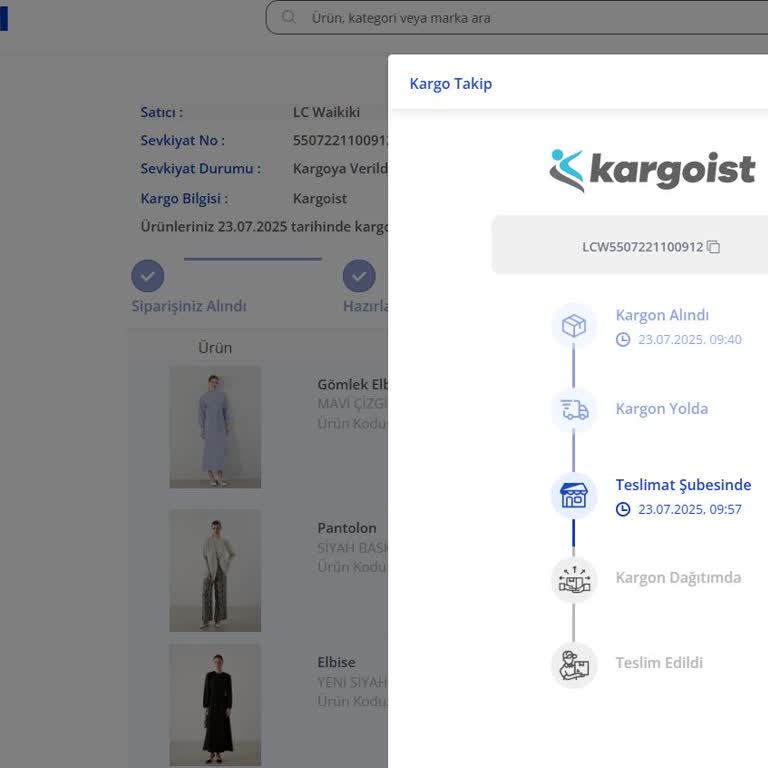This screenshot has height=768, width=768.
Task: Click the Kargon Yolda truck icon
Action: (574, 410)
